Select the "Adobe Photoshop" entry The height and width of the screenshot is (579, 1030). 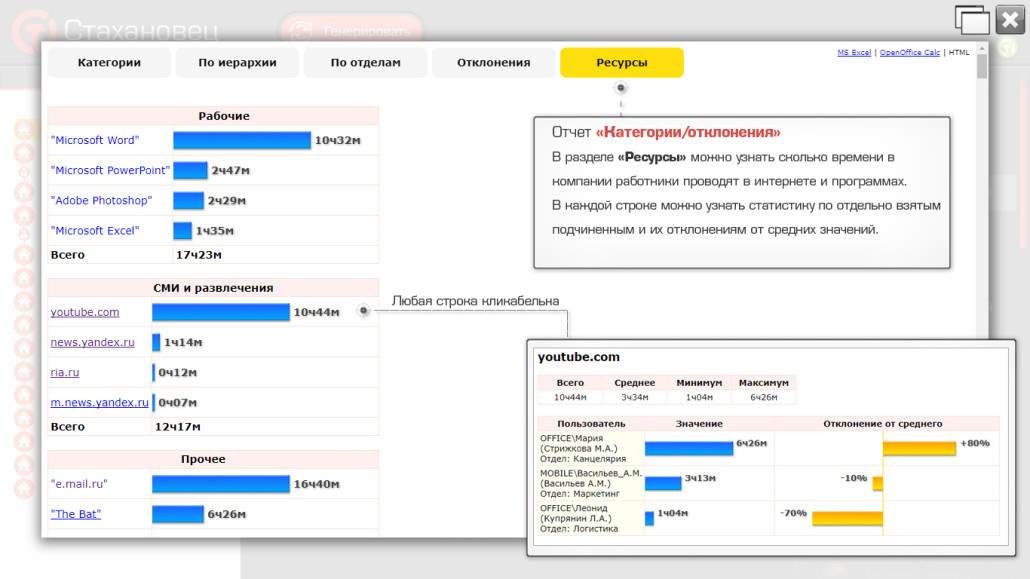(x=101, y=200)
